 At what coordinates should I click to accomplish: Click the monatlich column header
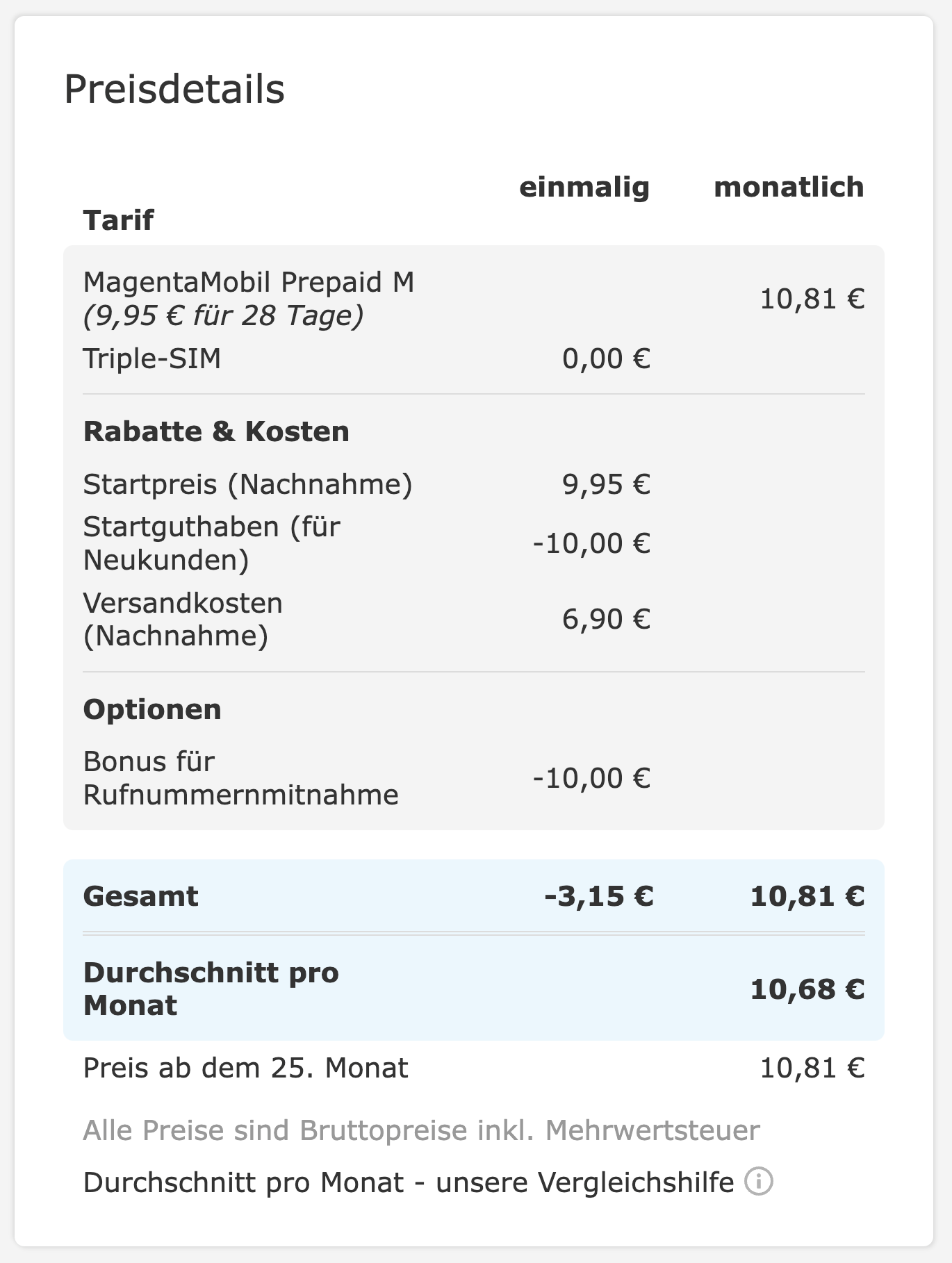(789, 187)
